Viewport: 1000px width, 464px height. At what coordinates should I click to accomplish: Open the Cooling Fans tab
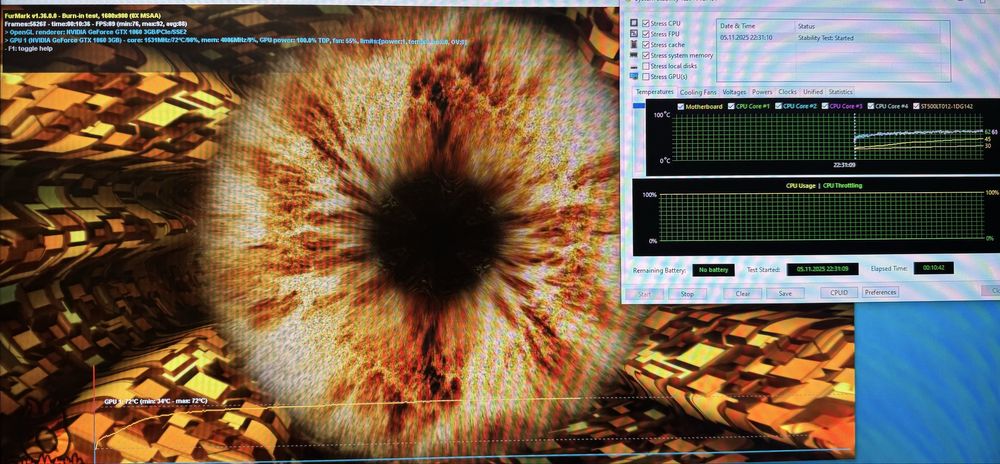[x=698, y=92]
